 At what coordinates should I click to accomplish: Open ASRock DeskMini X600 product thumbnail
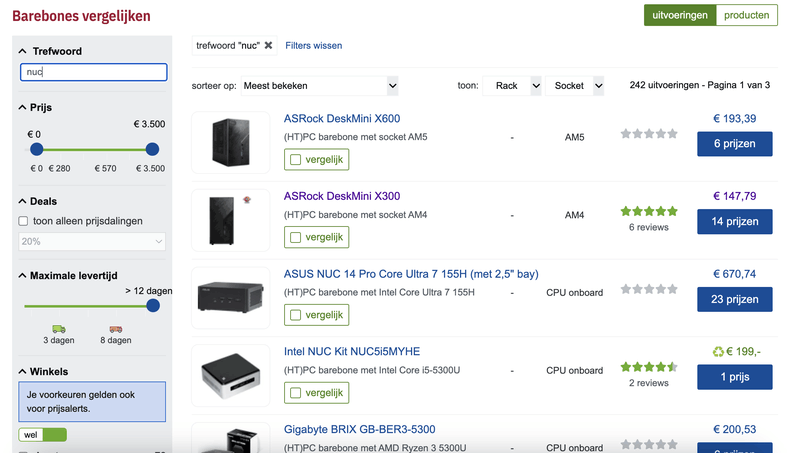(x=231, y=144)
